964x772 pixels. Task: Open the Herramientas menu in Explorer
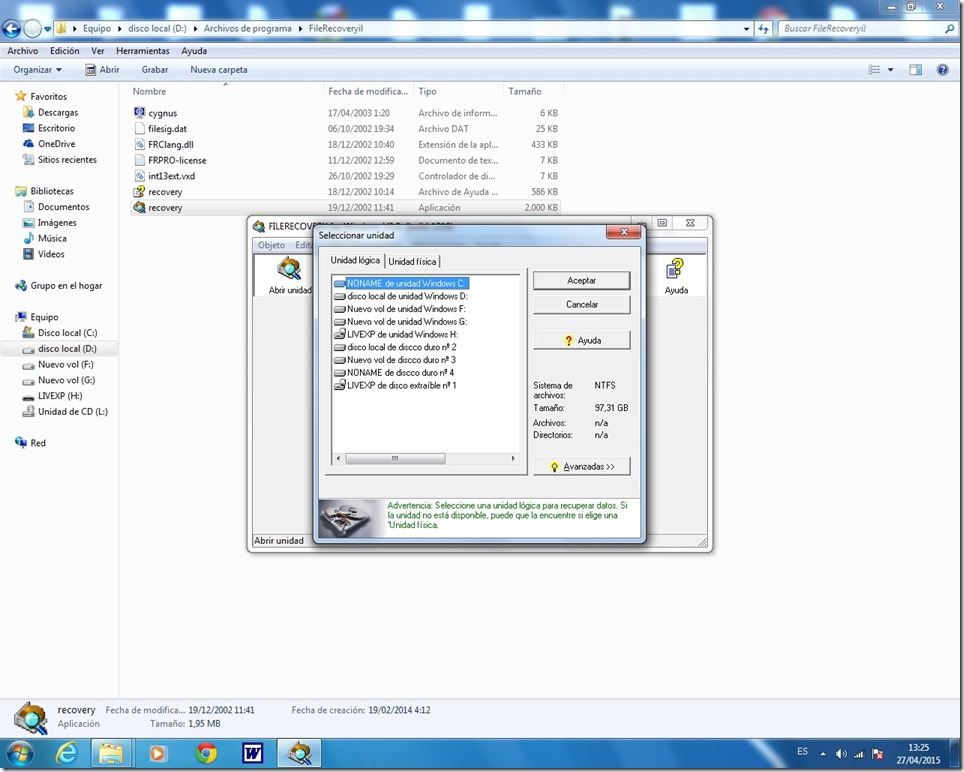[x=143, y=51]
